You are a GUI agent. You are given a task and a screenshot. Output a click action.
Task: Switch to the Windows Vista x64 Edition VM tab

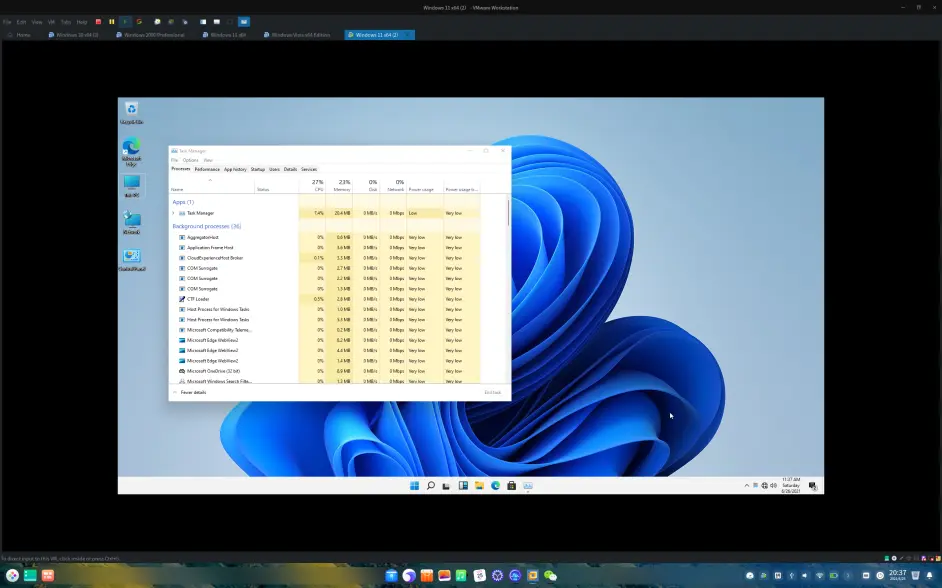pos(297,35)
